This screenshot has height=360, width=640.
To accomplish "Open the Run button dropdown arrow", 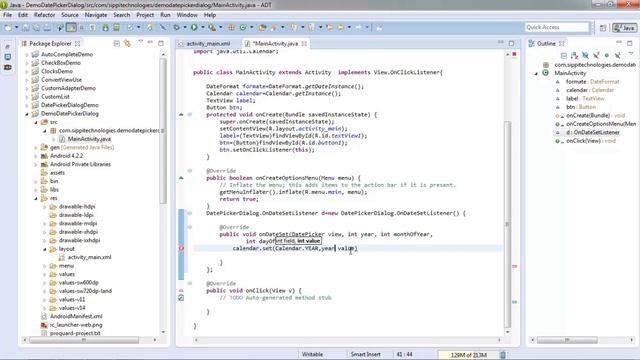I will click(x=203, y=27).
